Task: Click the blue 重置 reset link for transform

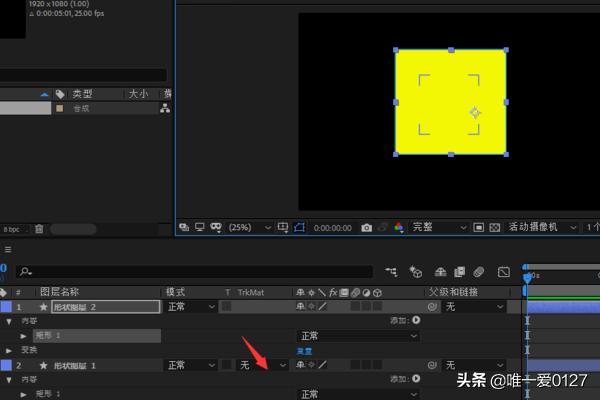Action: coord(305,351)
